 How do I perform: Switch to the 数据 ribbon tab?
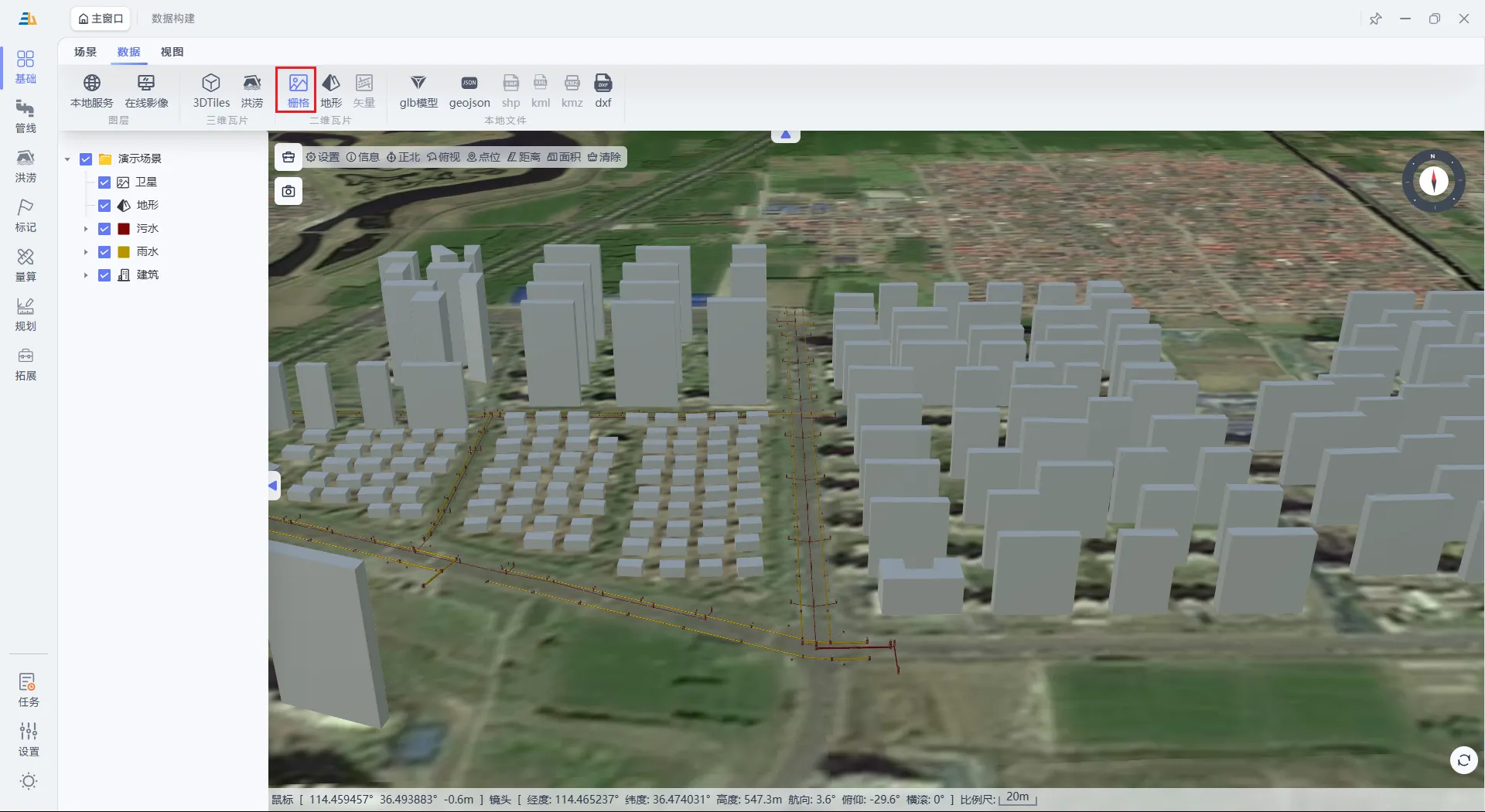(x=128, y=52)
